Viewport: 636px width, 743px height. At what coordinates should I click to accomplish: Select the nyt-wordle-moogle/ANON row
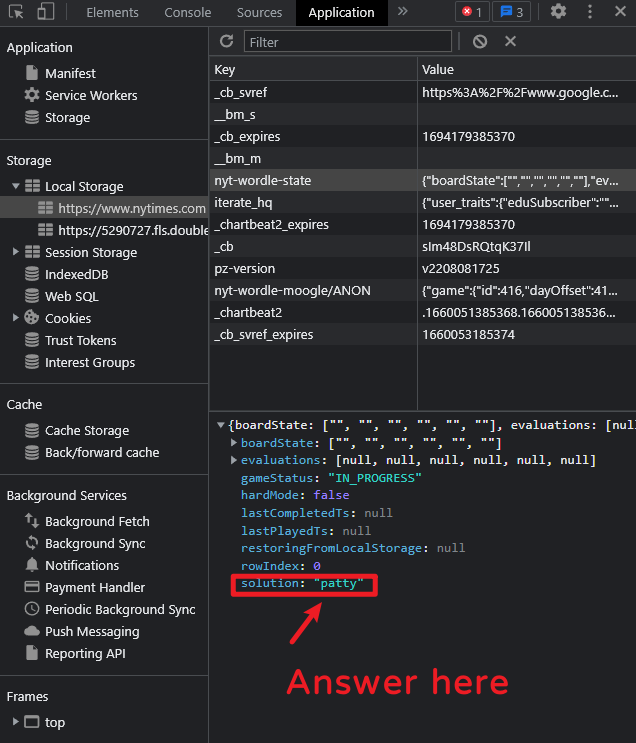tap(292, 290)
